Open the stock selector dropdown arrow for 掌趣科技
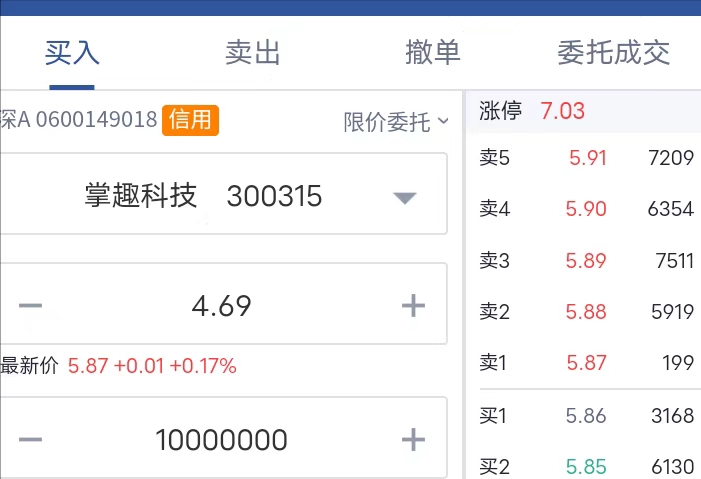 [x=405, y=197]
